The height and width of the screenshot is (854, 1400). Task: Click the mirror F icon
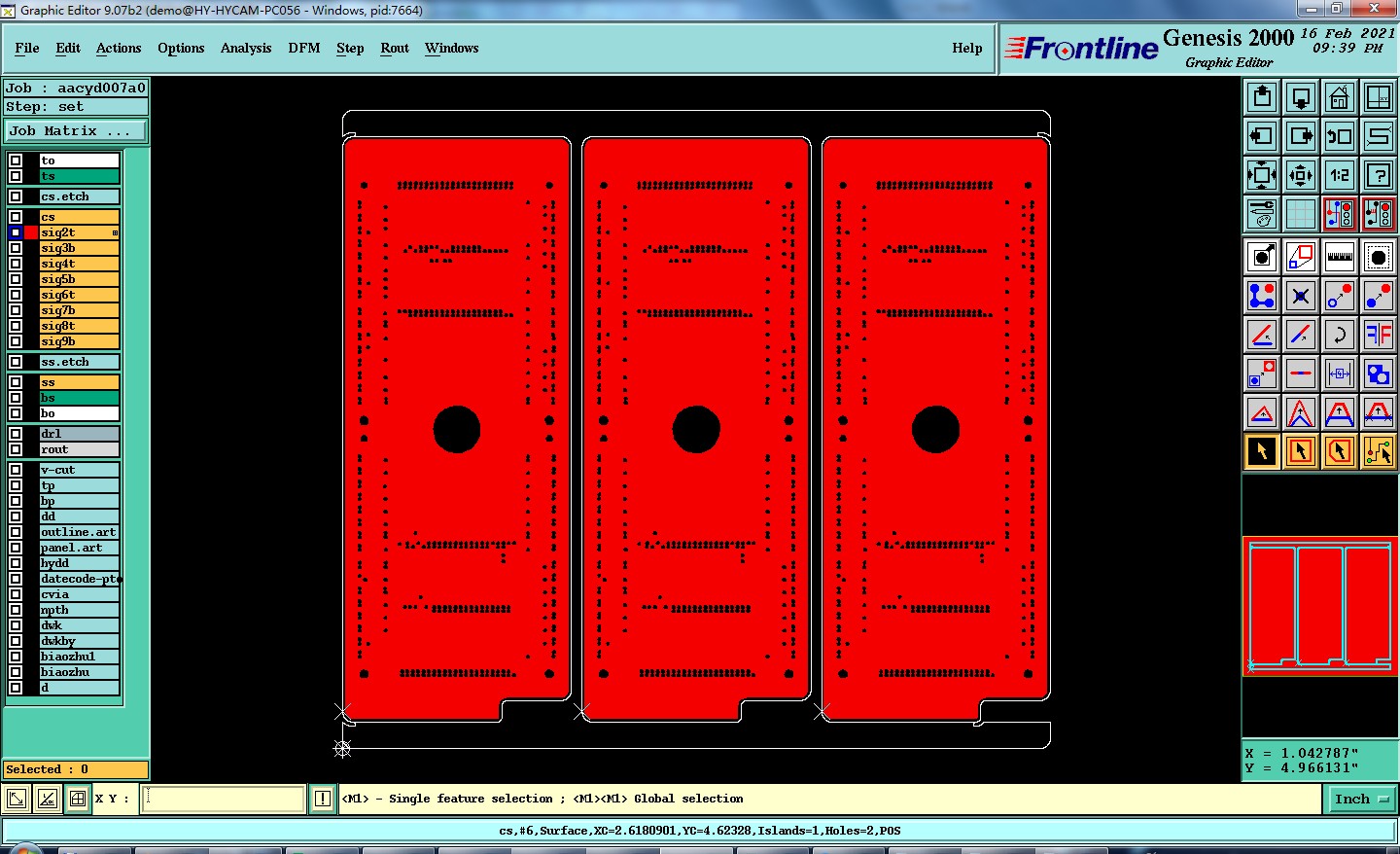pyautogui.click(x=1379, y=335)
